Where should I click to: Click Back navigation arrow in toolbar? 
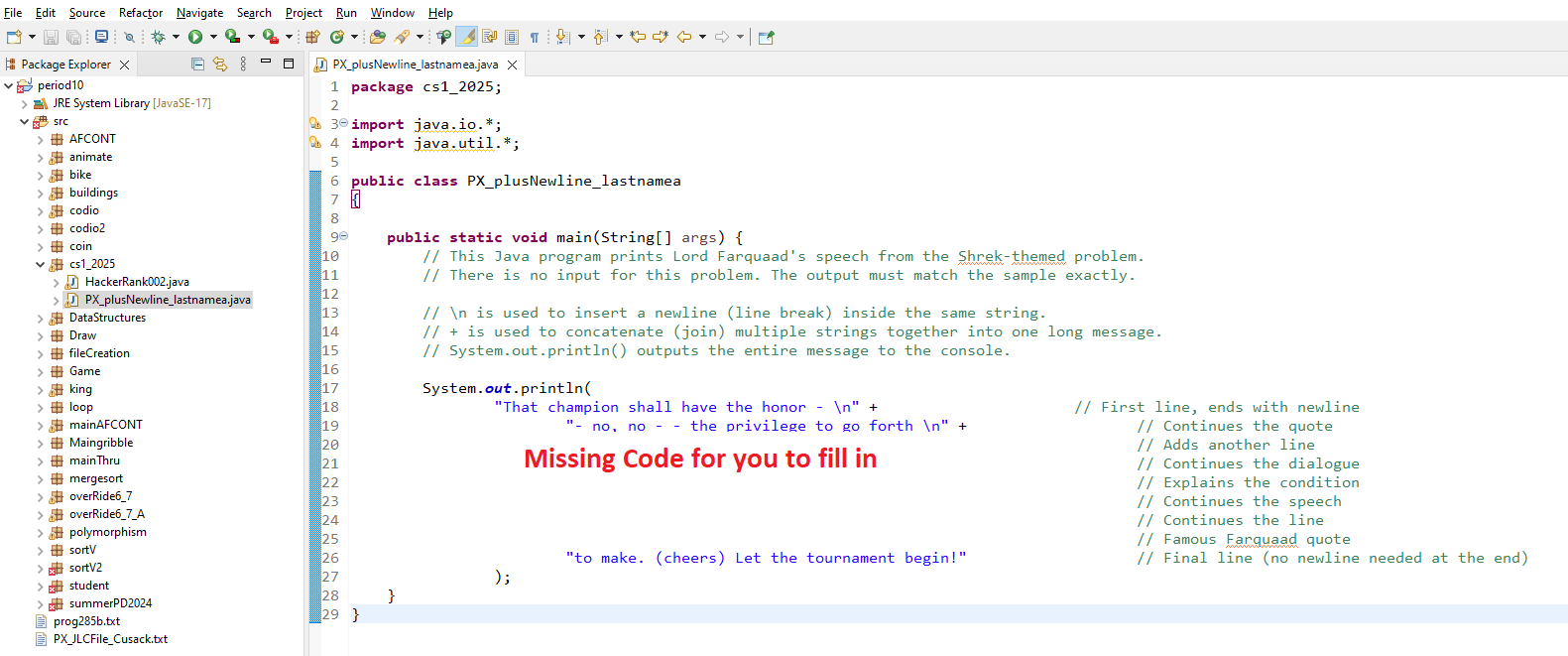click(684, 37)
